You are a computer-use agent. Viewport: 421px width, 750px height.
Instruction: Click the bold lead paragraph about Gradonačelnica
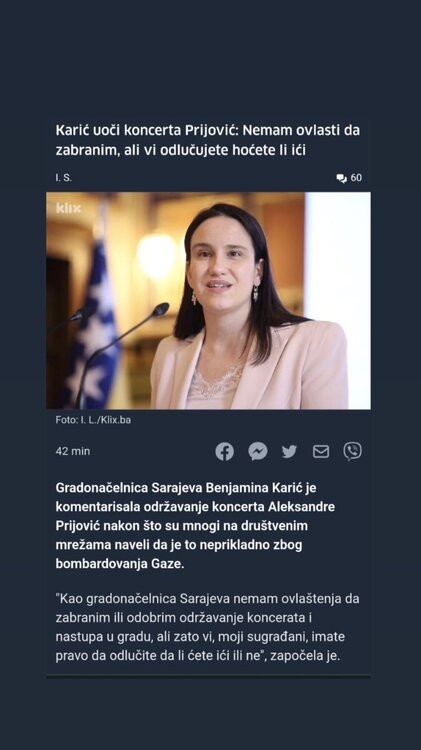pyautogui.click(x=195, y=526)
